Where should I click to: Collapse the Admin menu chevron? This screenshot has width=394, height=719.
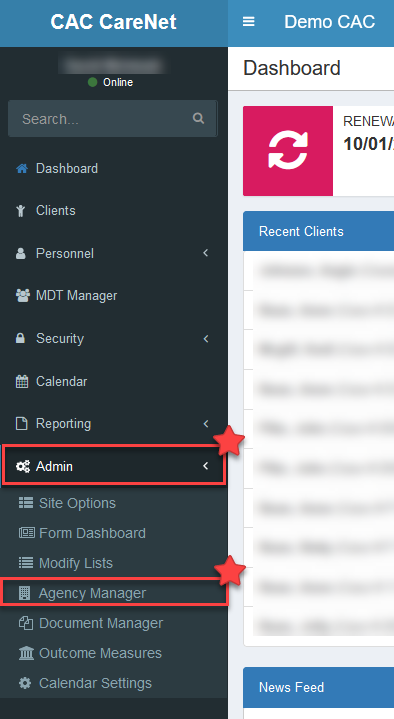pyautogui.click(x=206, y=466)
